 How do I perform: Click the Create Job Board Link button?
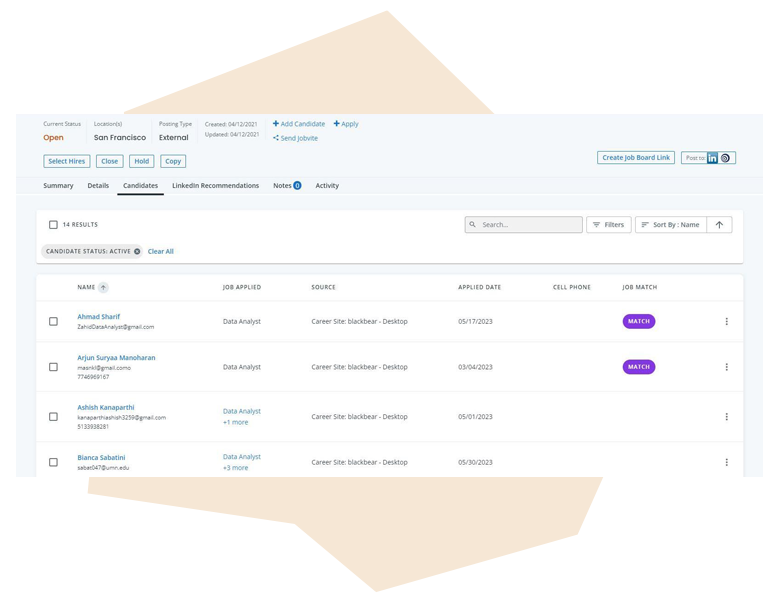(636, 158)
